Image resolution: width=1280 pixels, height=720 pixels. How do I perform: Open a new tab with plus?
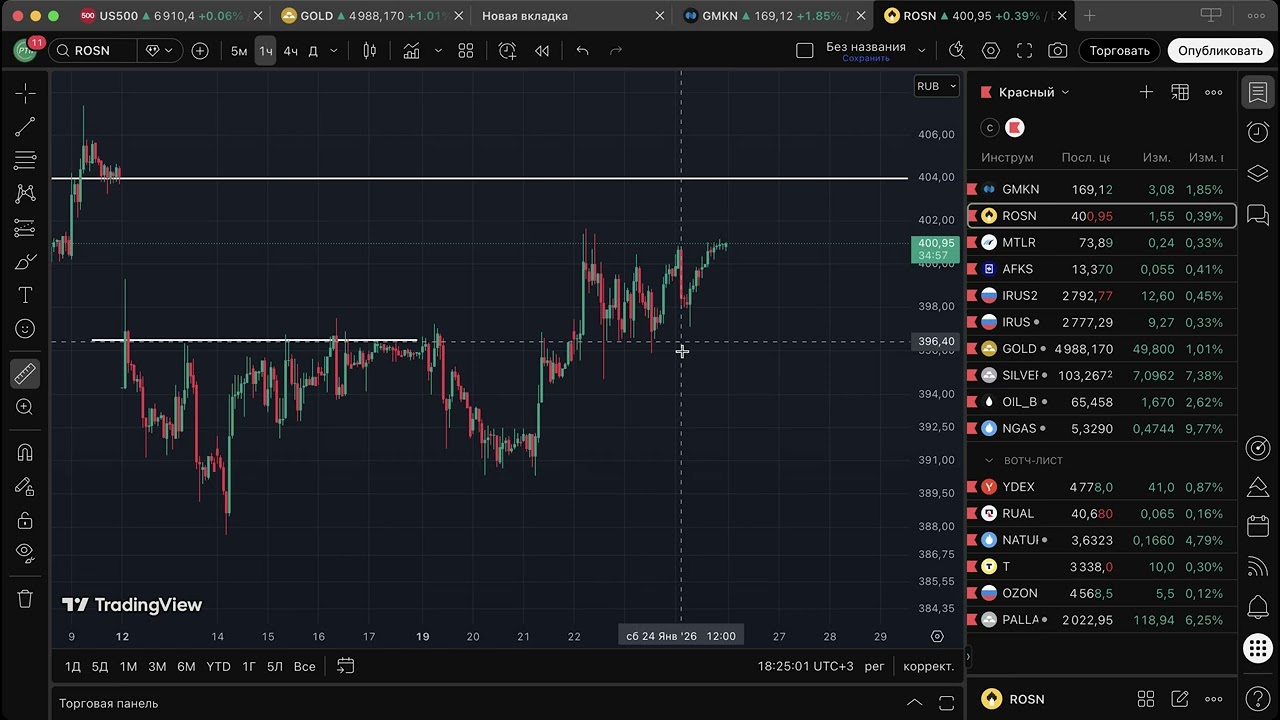point(1090,16)
